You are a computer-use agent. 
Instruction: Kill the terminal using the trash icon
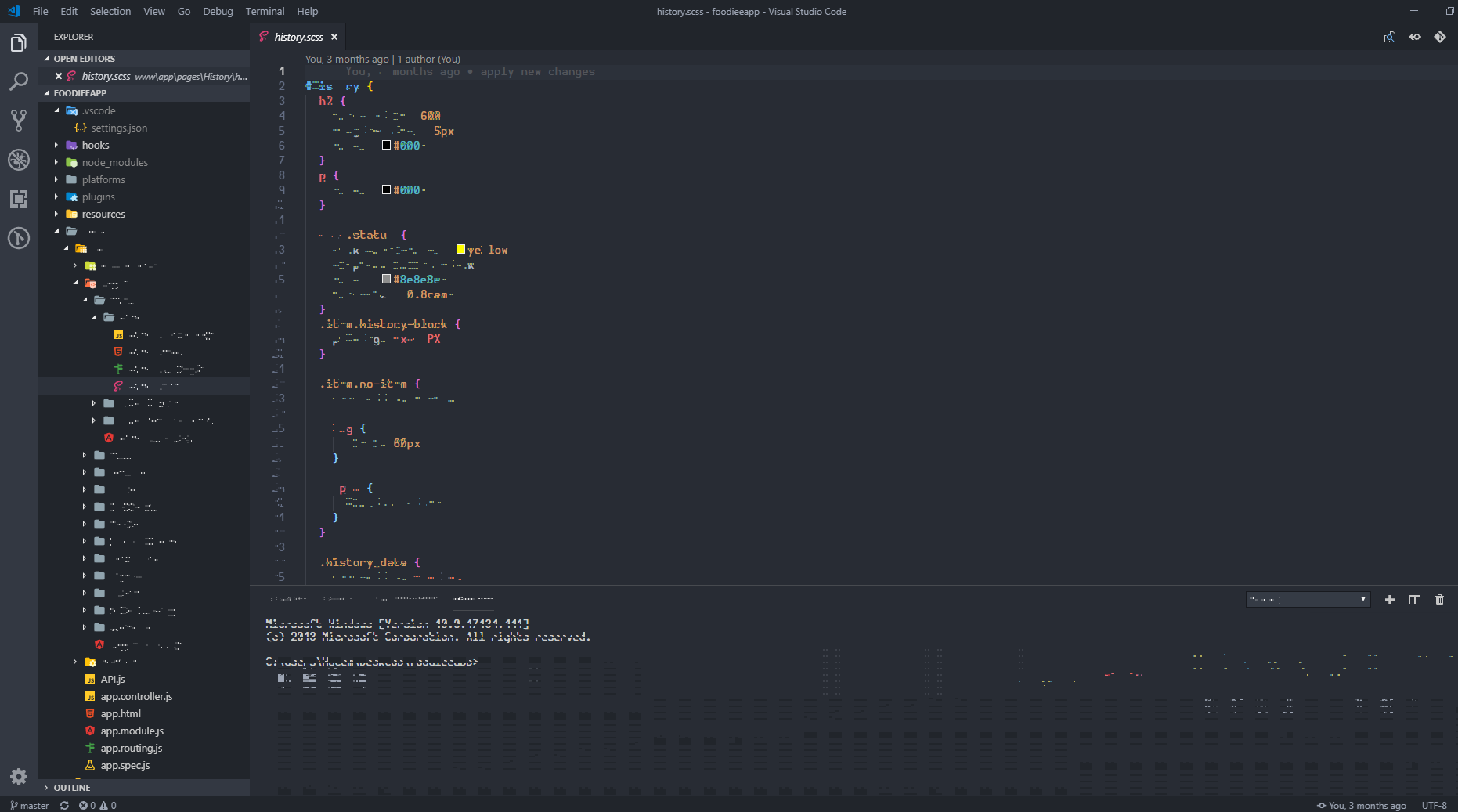(x=1439, y=600)
